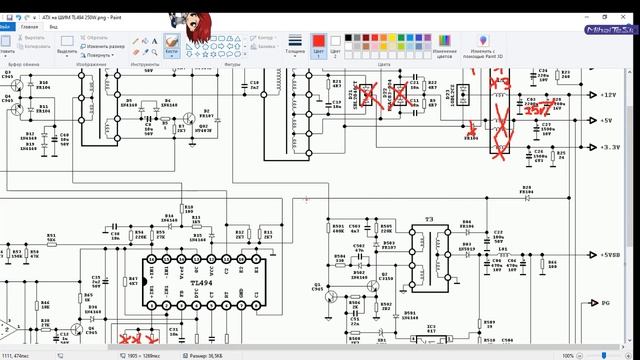Click the '100%' zoom level text
Viewport: 640px width, 360px height.
[568, 356]
